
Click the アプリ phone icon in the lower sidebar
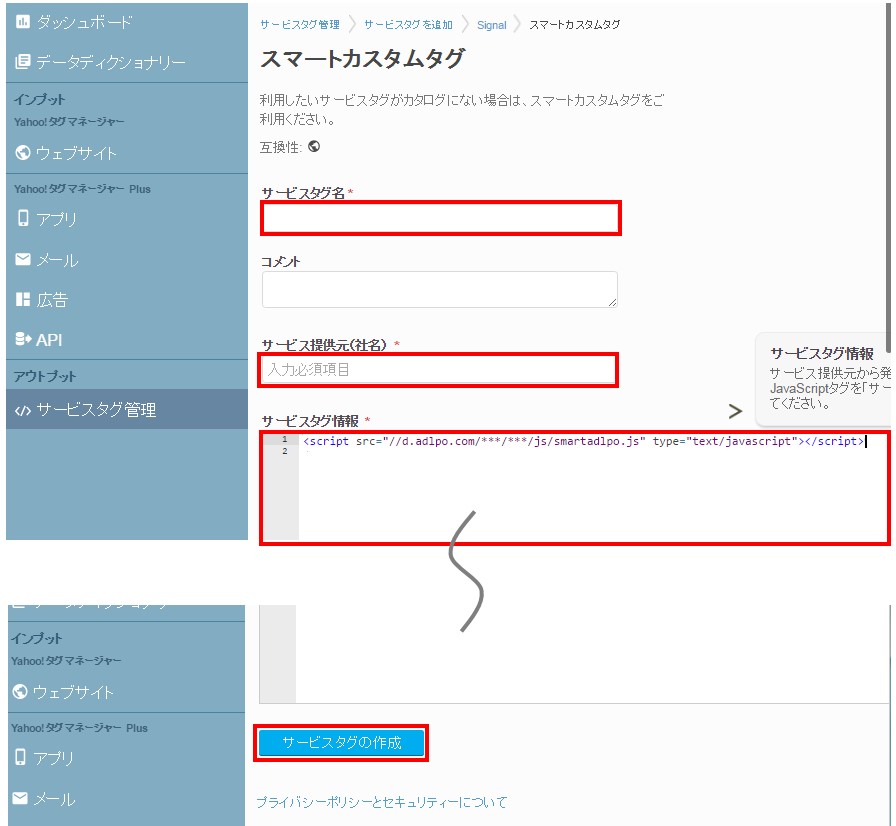click(20, 757)
